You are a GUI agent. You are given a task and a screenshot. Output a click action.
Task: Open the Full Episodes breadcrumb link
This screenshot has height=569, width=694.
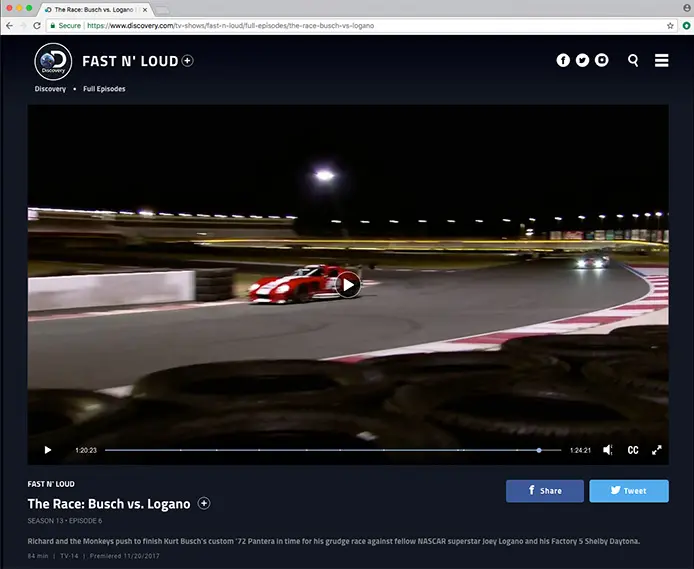pyautogui.click(x=104, y=89)
